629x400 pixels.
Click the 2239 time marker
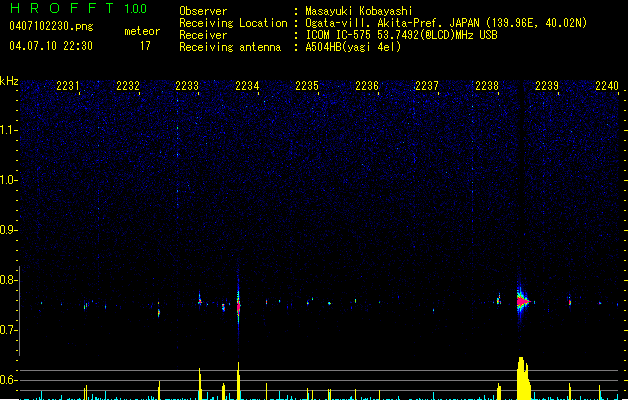point(547,86)
